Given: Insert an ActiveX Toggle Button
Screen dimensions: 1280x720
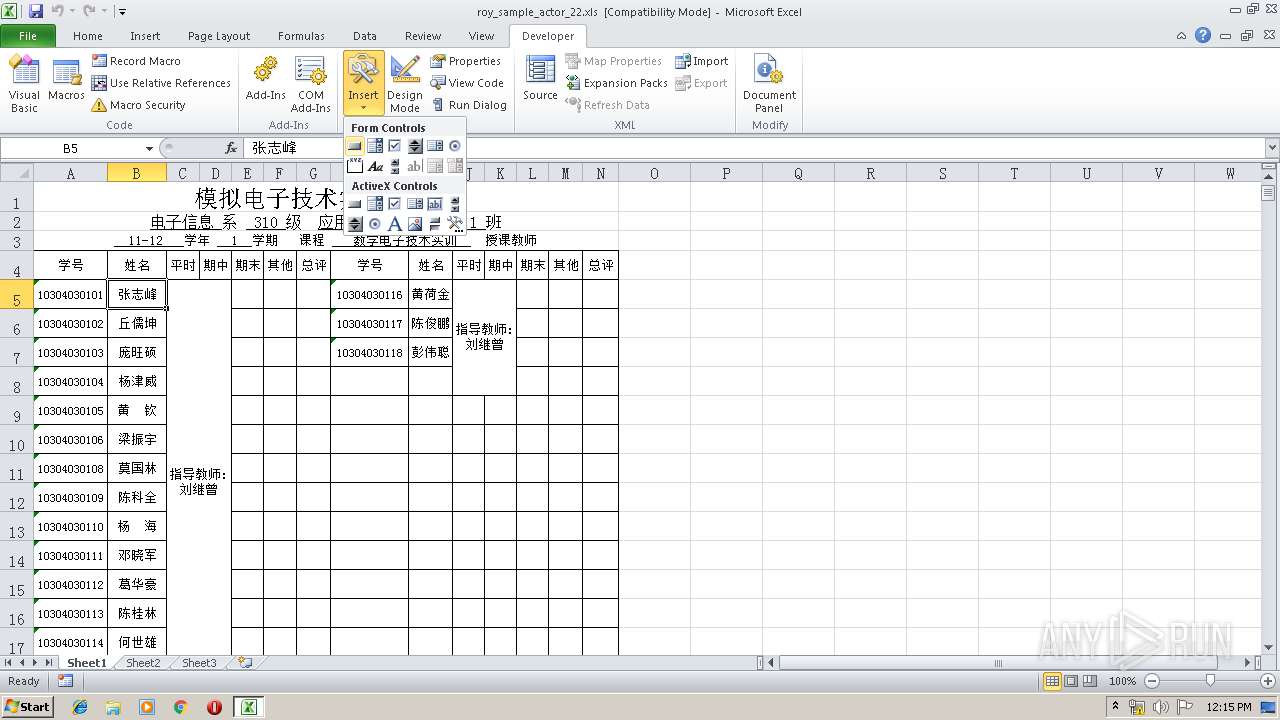Looking at the screenshot, I should tap(435, 224).
